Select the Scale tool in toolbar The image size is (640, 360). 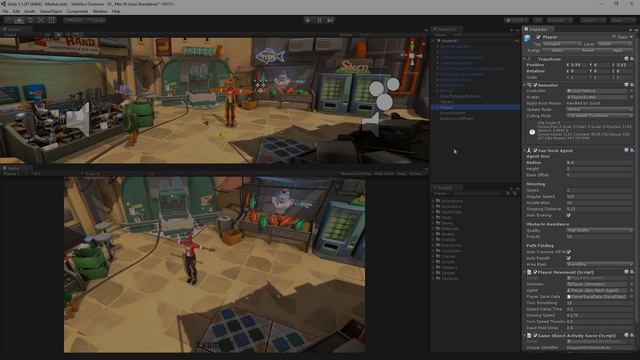click(41, 20)
